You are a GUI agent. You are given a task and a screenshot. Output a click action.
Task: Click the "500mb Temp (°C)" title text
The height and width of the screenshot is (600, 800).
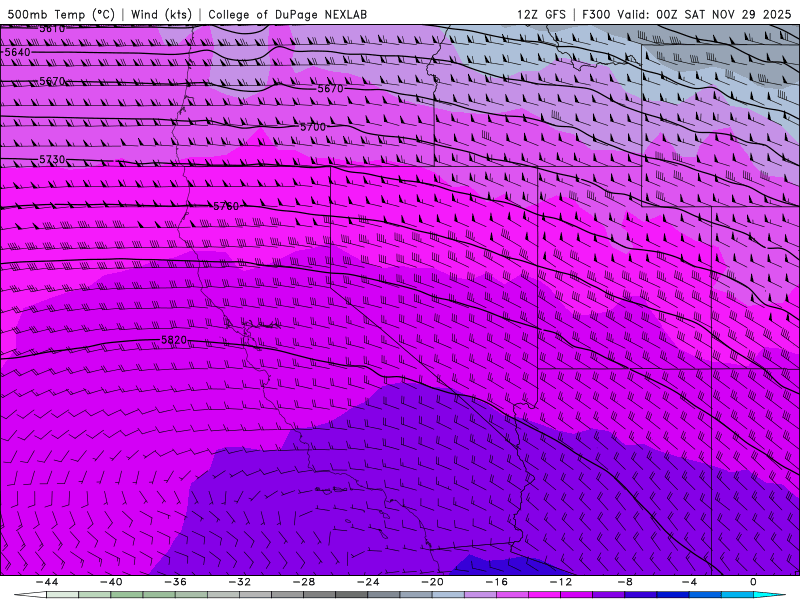coord(61,14)
